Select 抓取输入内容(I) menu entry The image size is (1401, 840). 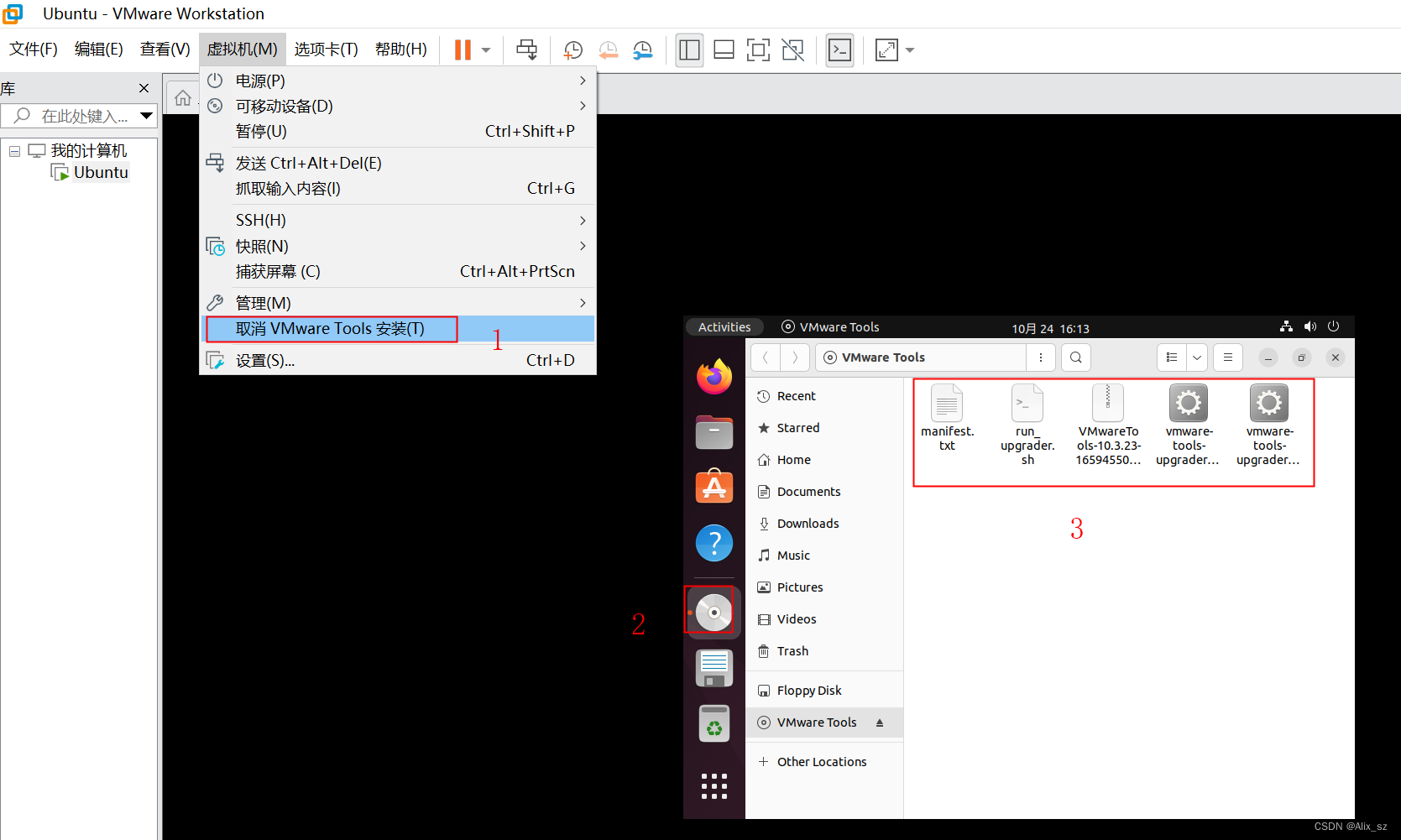coord(398,188)
